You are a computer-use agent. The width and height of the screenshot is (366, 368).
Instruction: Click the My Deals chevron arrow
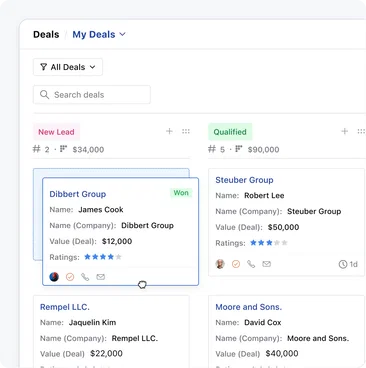122,34
